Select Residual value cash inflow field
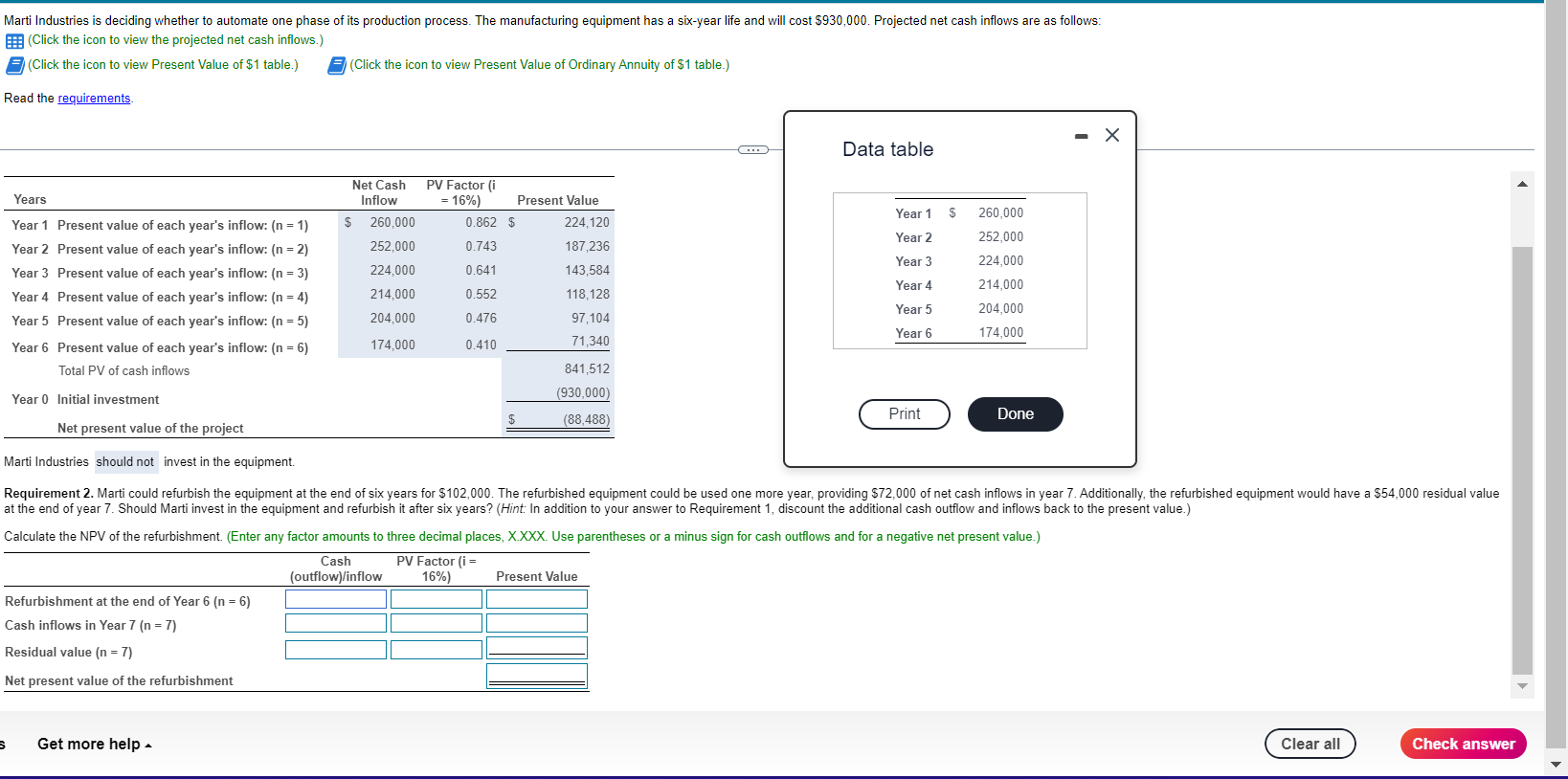The height and width of the screenshot is (779, 1568). pos(336,650)
